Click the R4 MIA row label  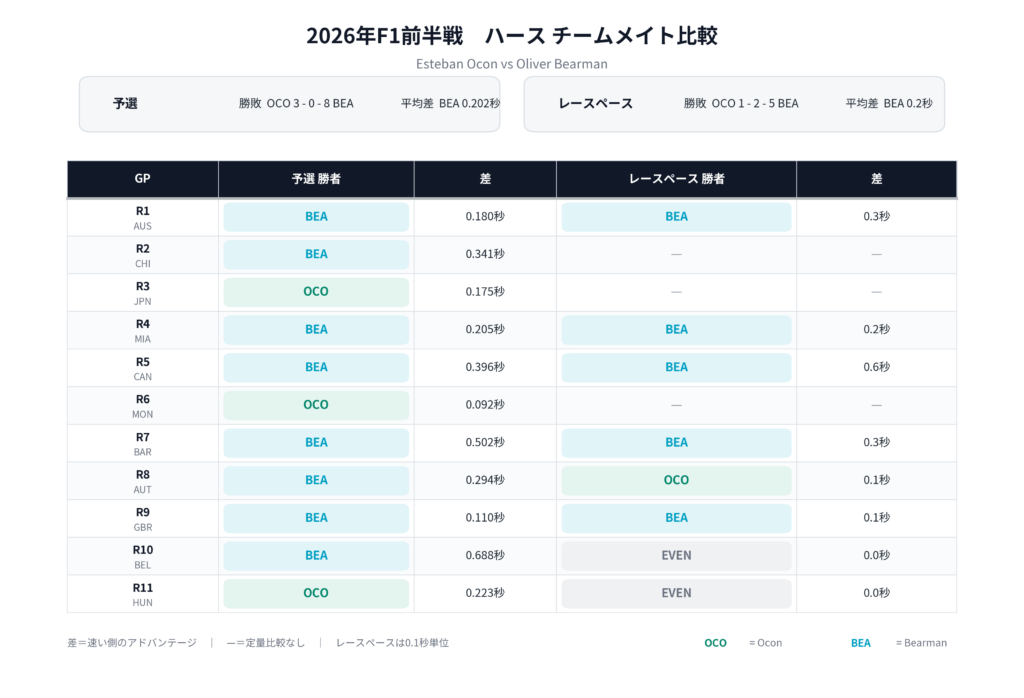142,330
